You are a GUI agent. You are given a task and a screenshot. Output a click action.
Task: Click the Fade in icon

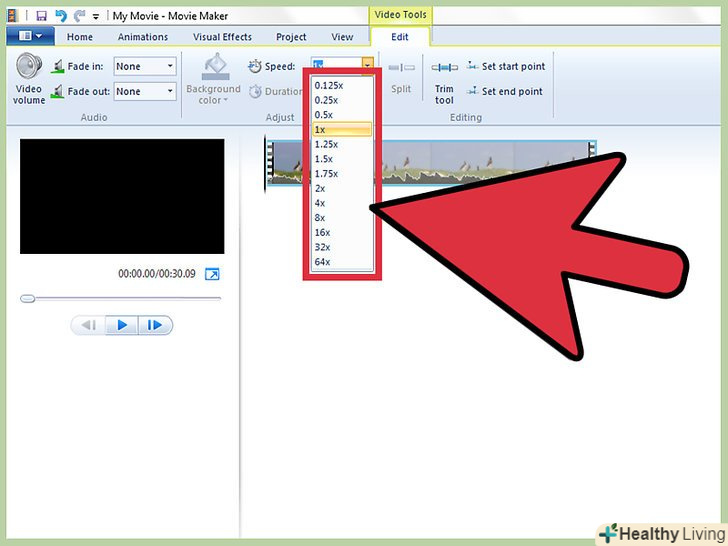(x=58, y=66)
